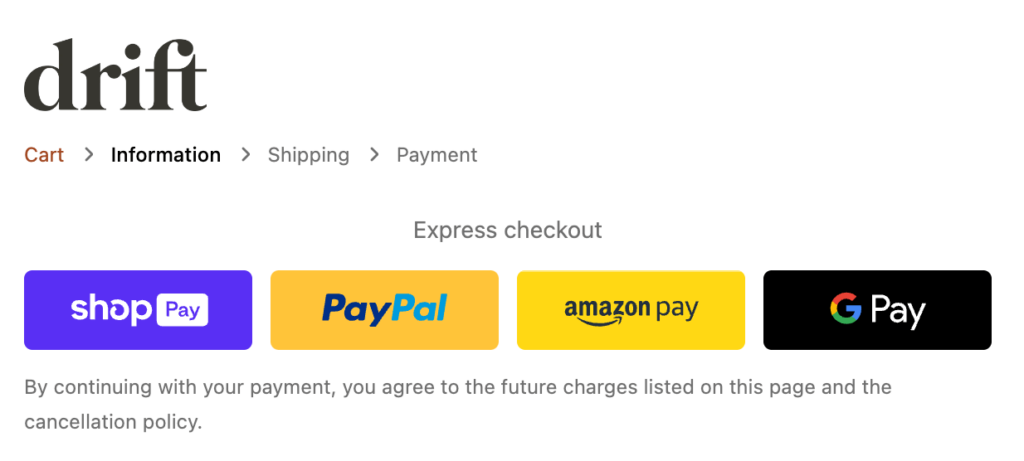Pay using the black Google Pay button
Viewport: 1024px width, 461px height.
pyautogui.click(x=877, y=310)
